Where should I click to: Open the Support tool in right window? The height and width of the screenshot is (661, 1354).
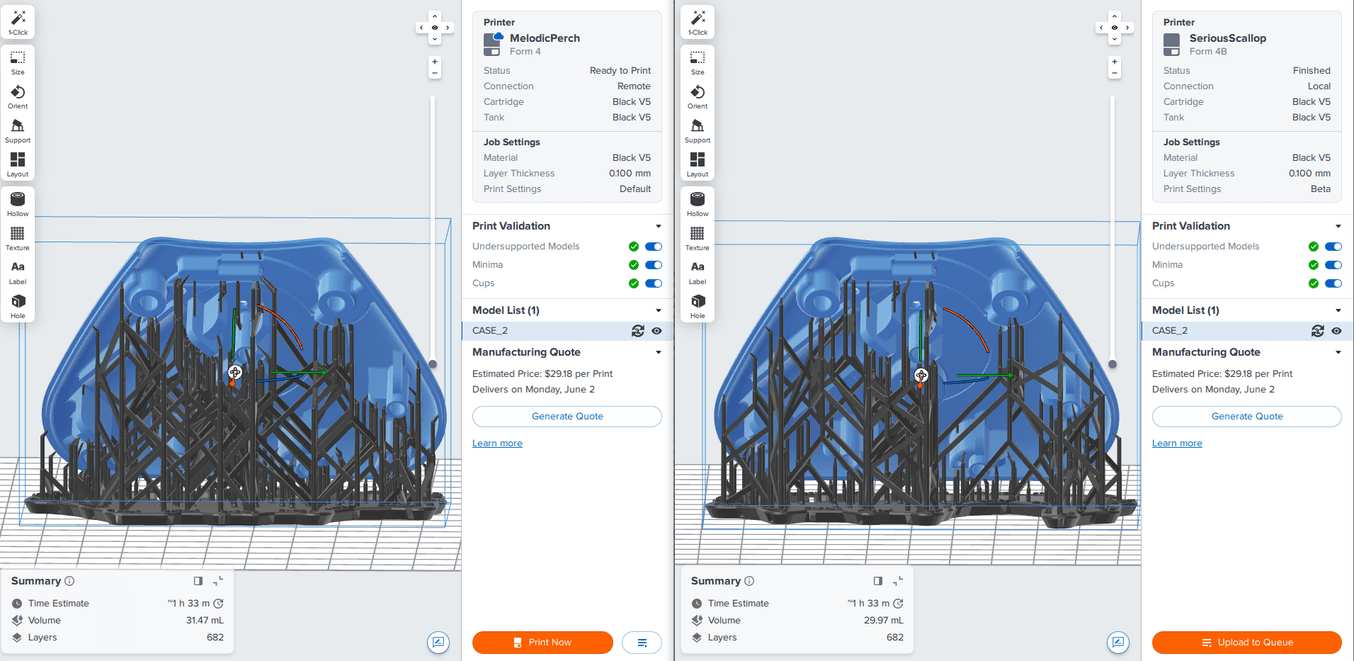pyautogui.click(x=697, y=129)
